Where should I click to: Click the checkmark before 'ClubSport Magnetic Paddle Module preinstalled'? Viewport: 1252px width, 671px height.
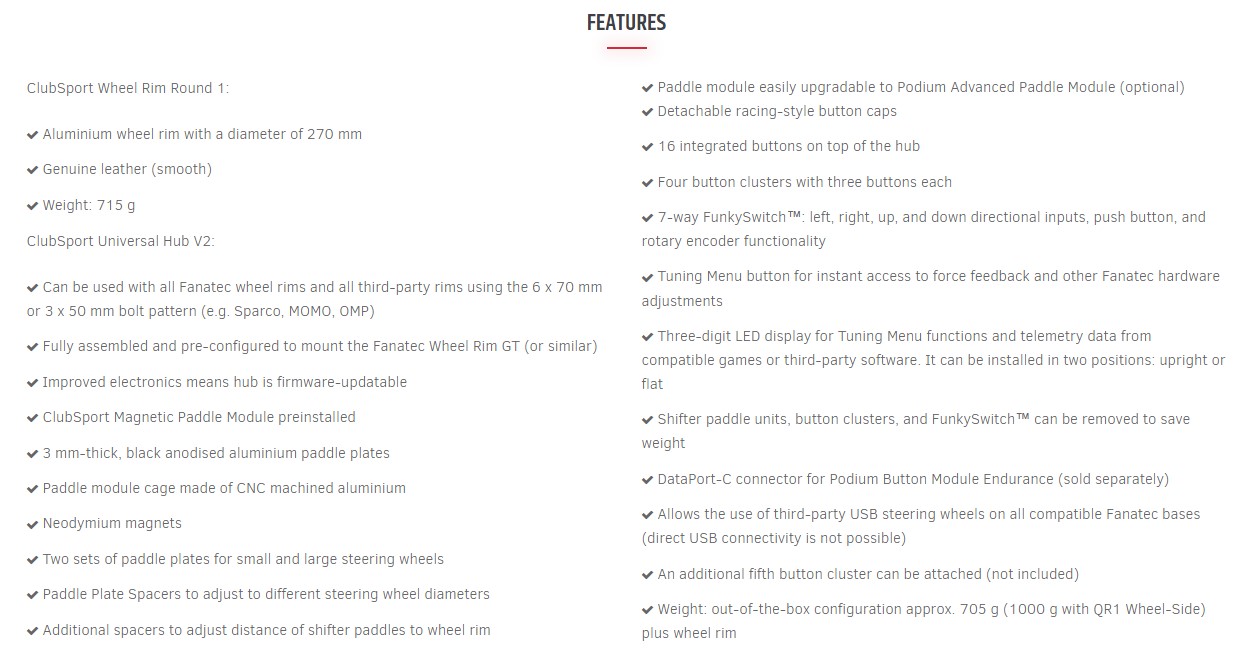point(33,418)
